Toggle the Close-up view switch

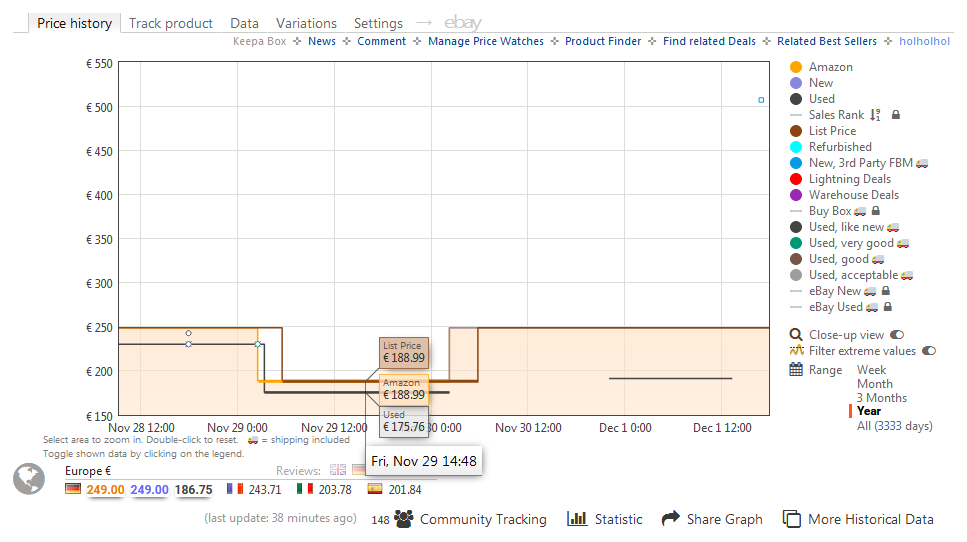point(896,335)
